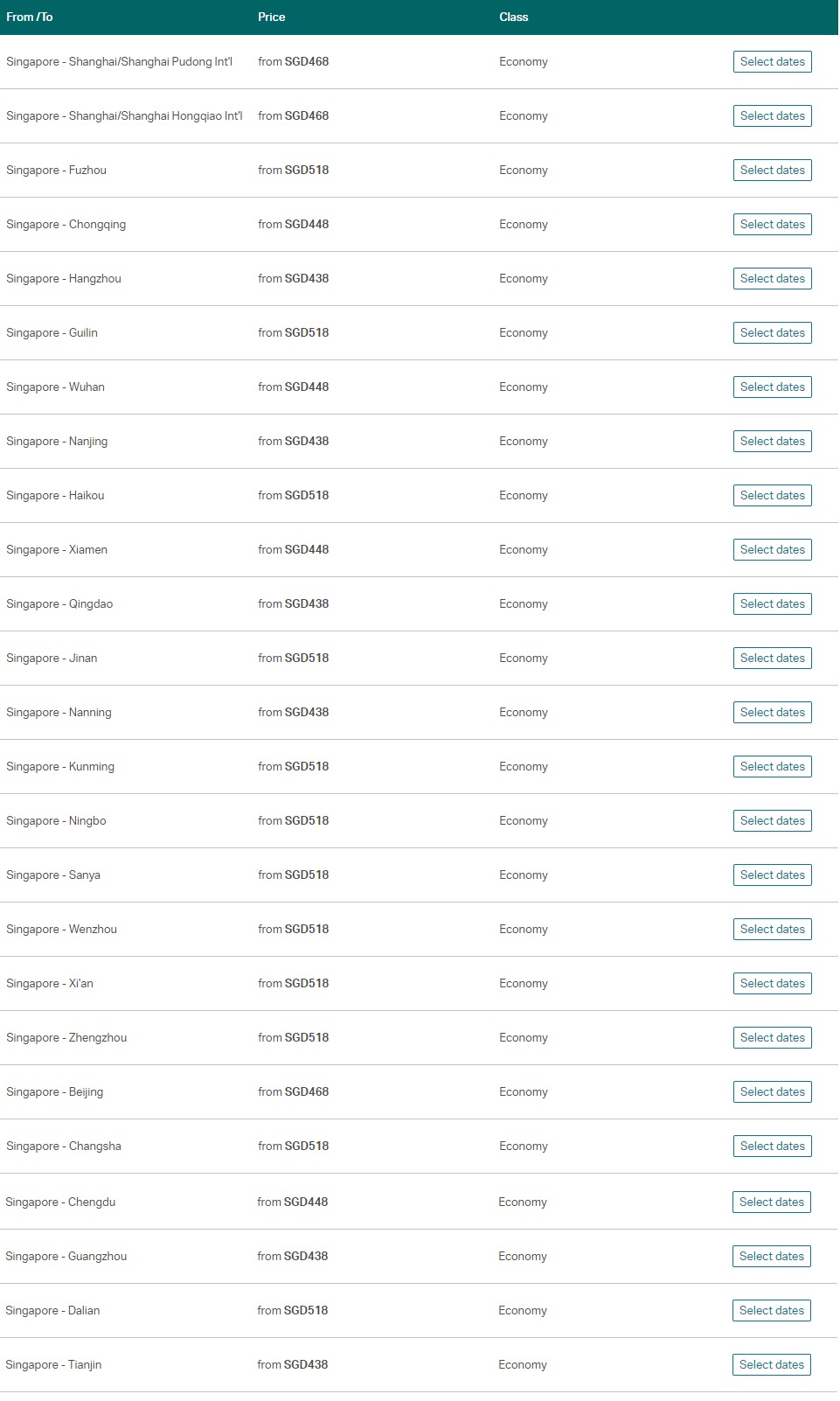This screenshot has height=1401, width=840.
Task: Open Select dates for Kunming flight
Action: click(x=772, y=767)
